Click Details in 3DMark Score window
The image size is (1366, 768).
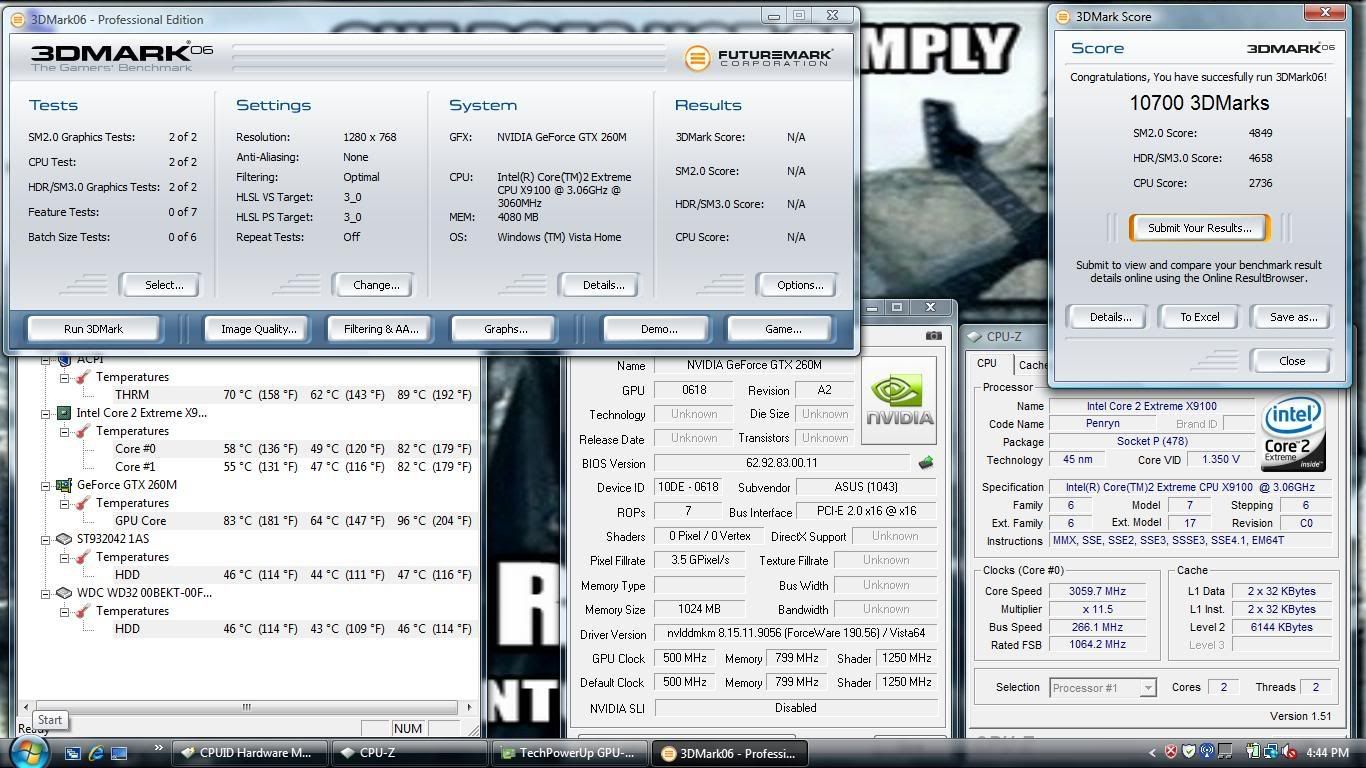(x=1110, y=317)
